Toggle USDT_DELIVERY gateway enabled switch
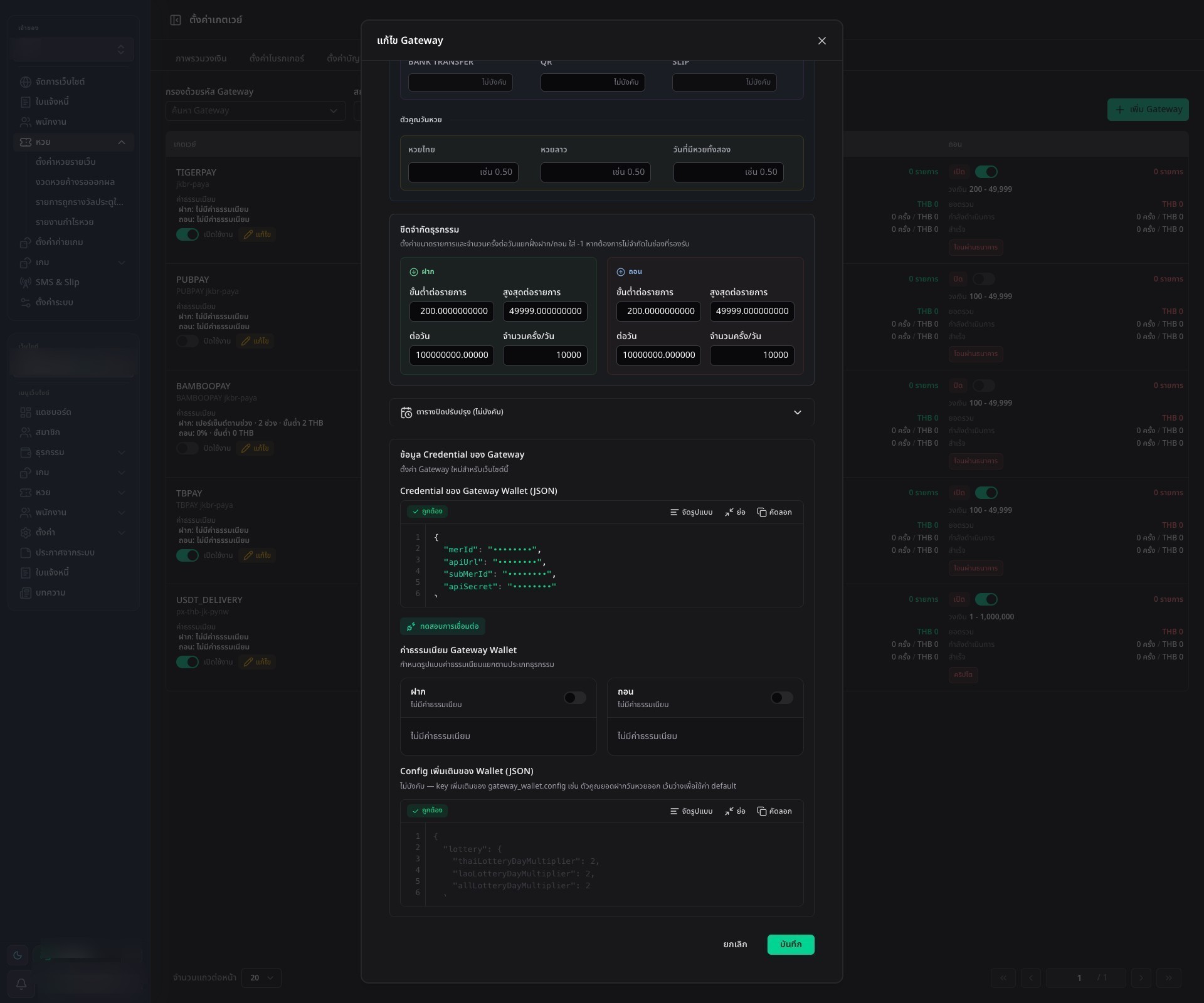 pyautogui.click(x=187, y=662)
